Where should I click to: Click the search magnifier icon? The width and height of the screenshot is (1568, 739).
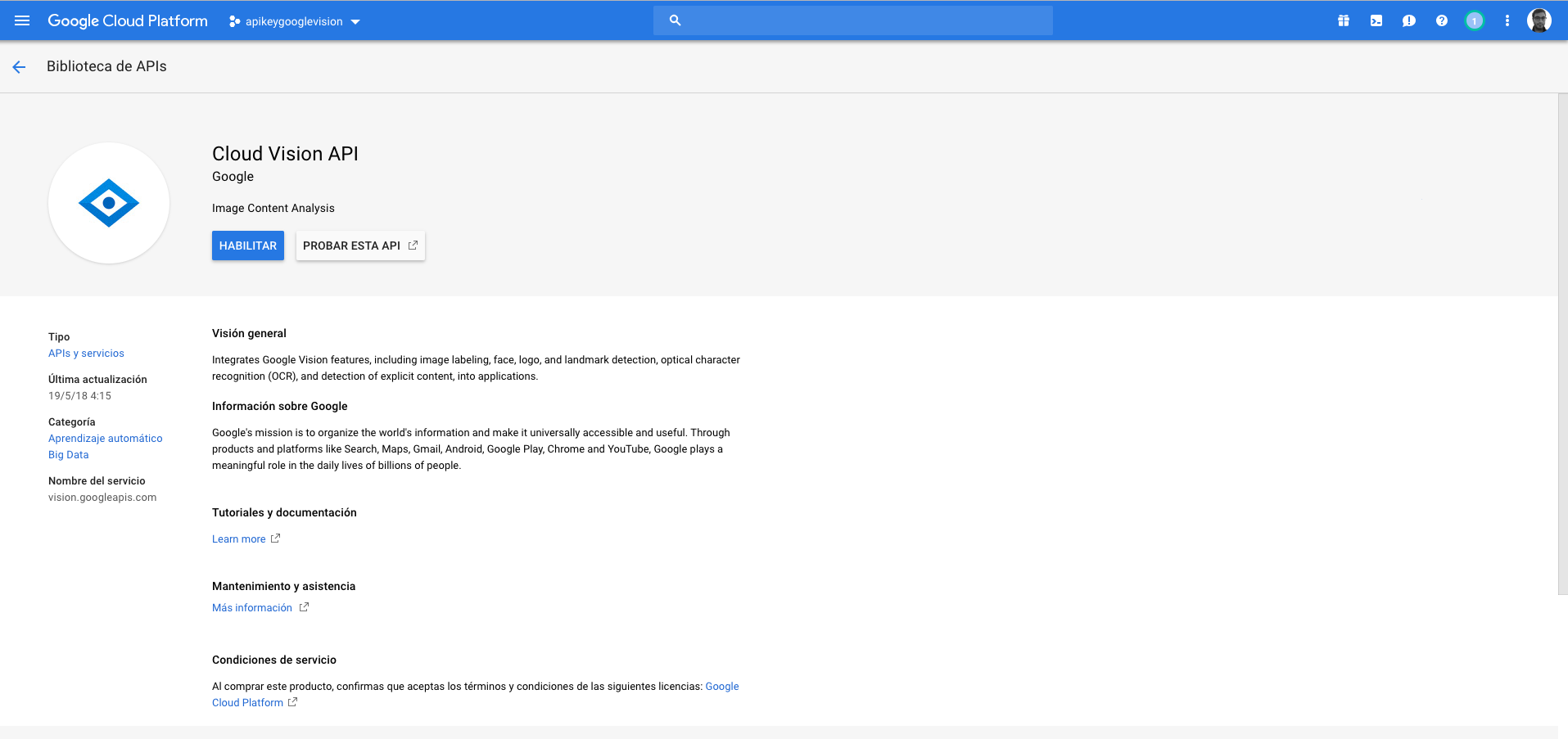click(675, 20)
